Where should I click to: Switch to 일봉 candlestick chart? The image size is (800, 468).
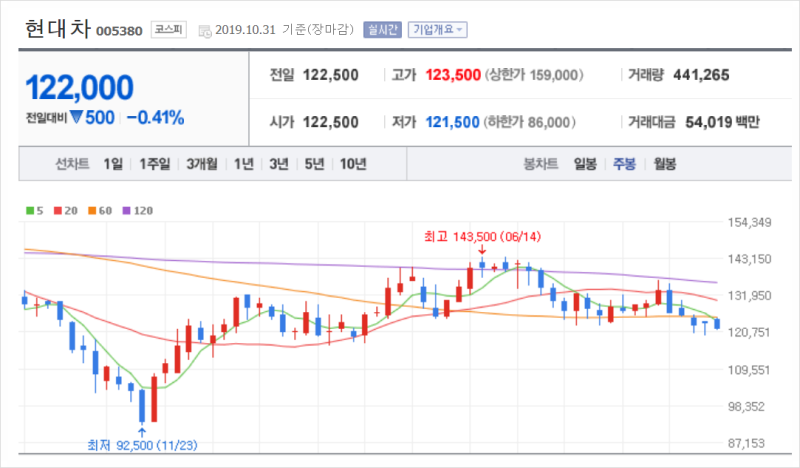point(585,164)
